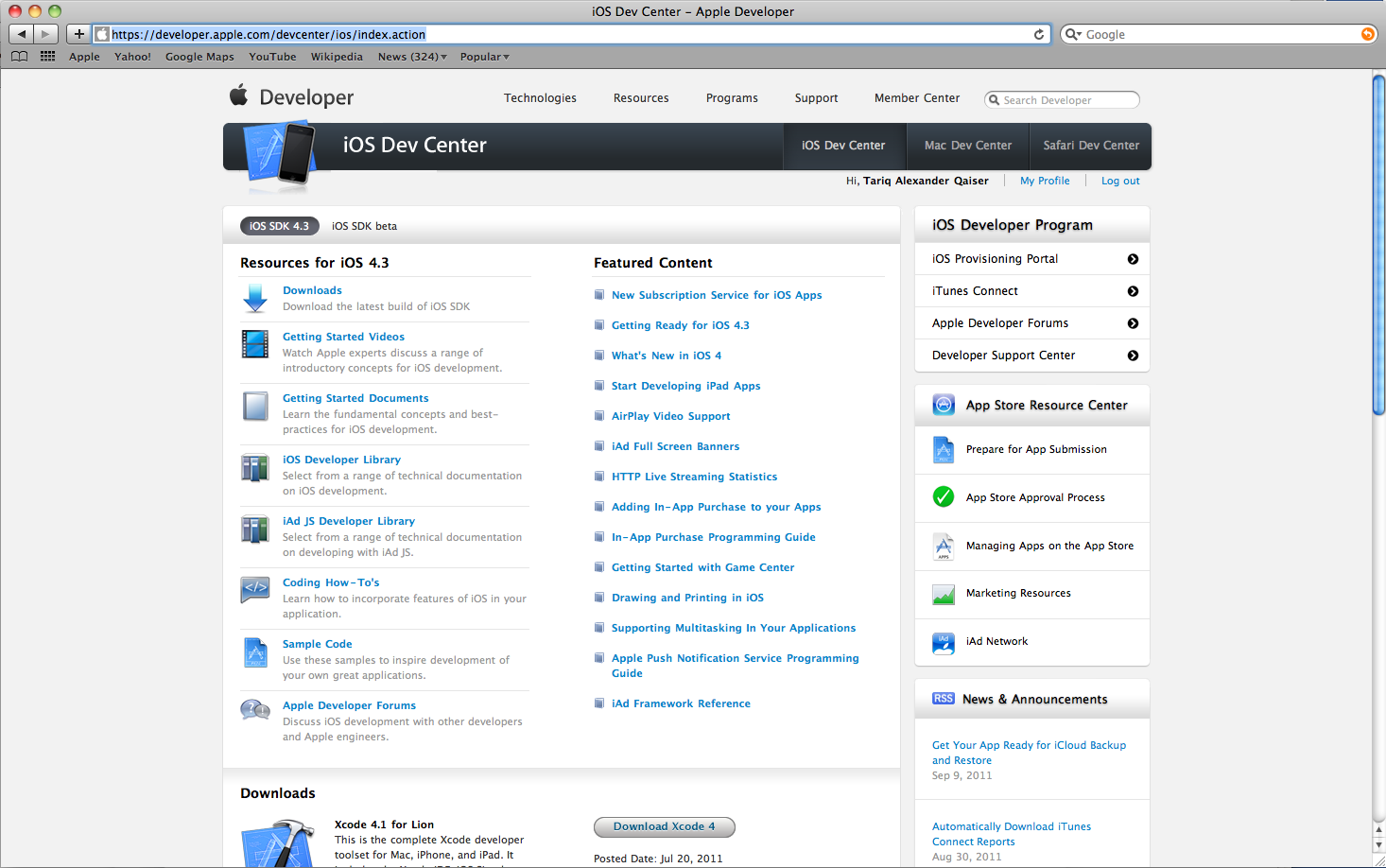
Task: Open the Top Sites grid icon
Action: (47, 57)
